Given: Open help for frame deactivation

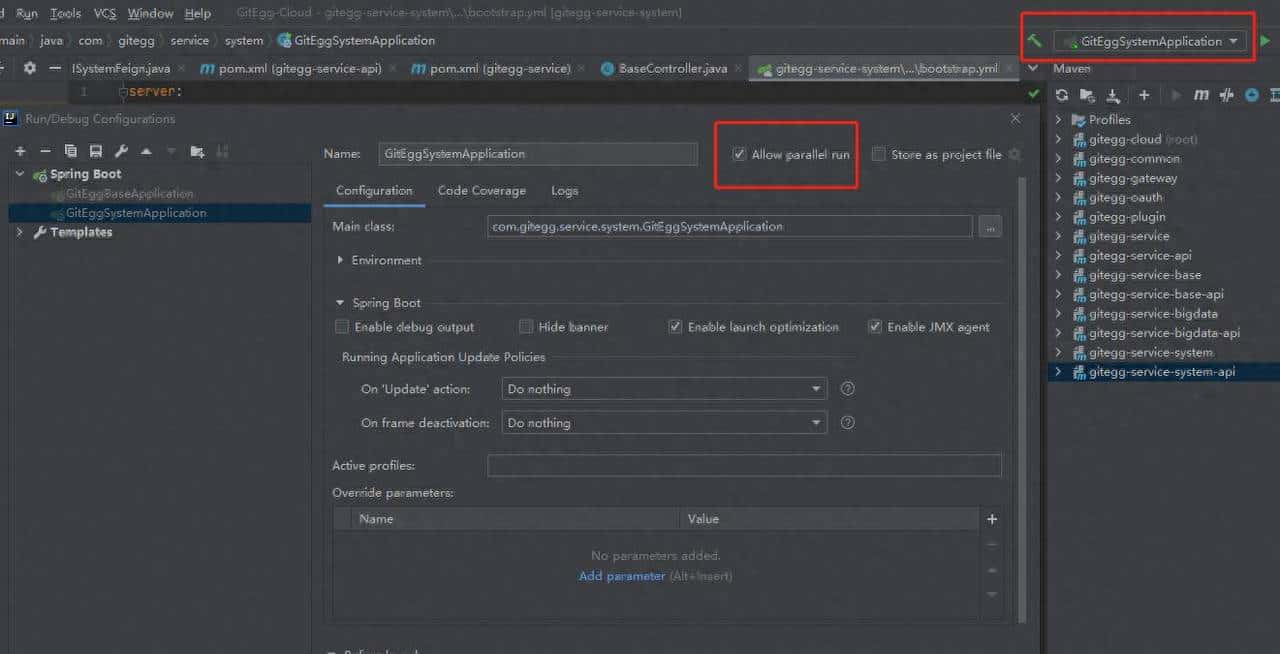Looking at the screenshot, I should coord(848,423).
